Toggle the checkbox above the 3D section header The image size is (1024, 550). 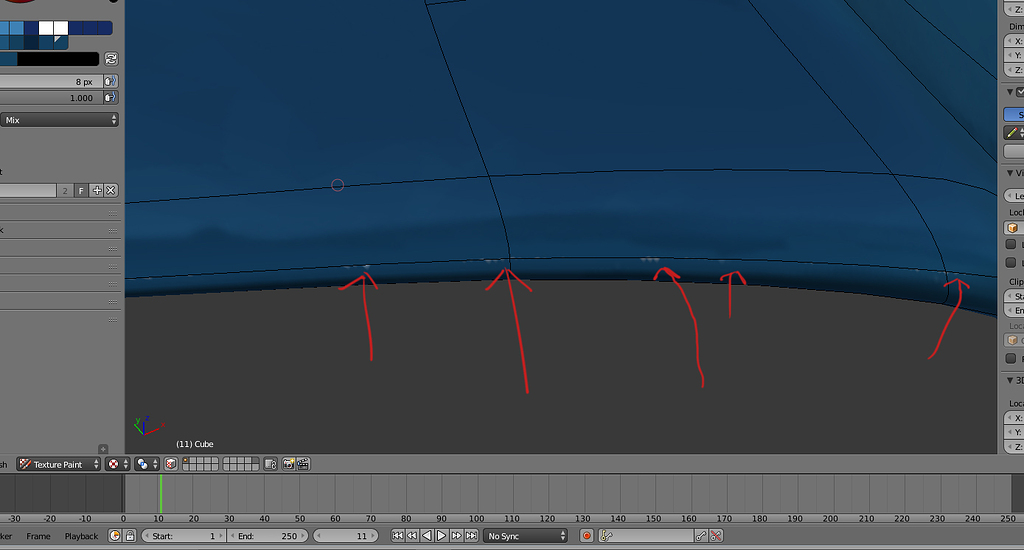(1011, 359)
